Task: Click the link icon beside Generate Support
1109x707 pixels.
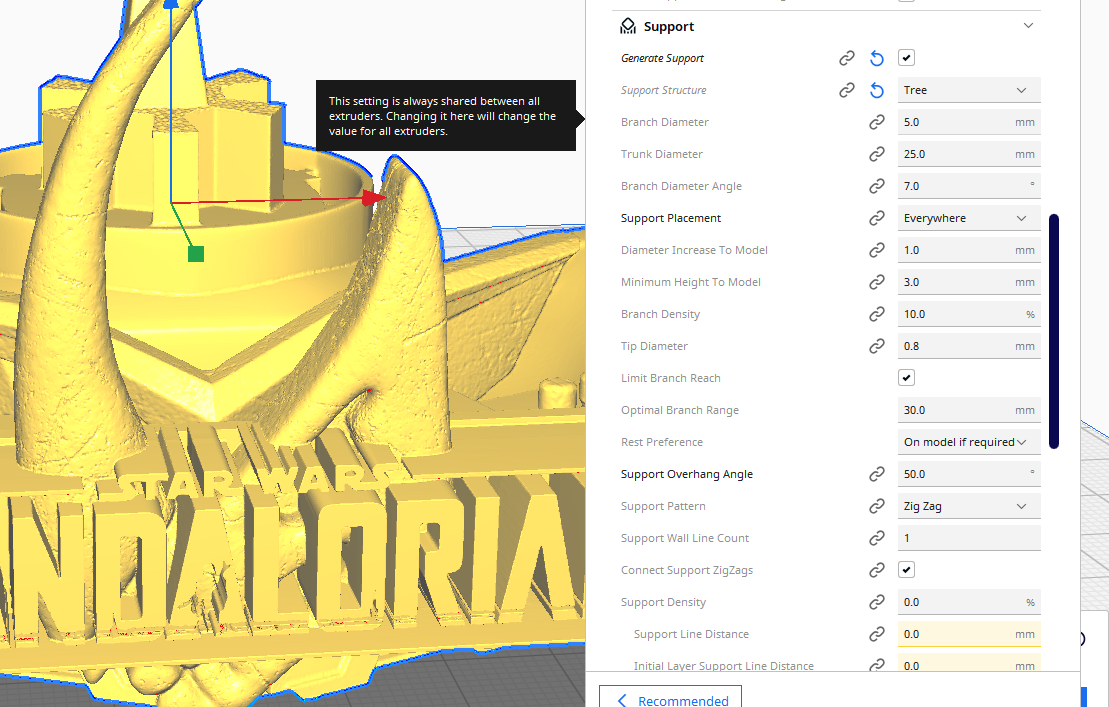Action: [x=847, y=58]
